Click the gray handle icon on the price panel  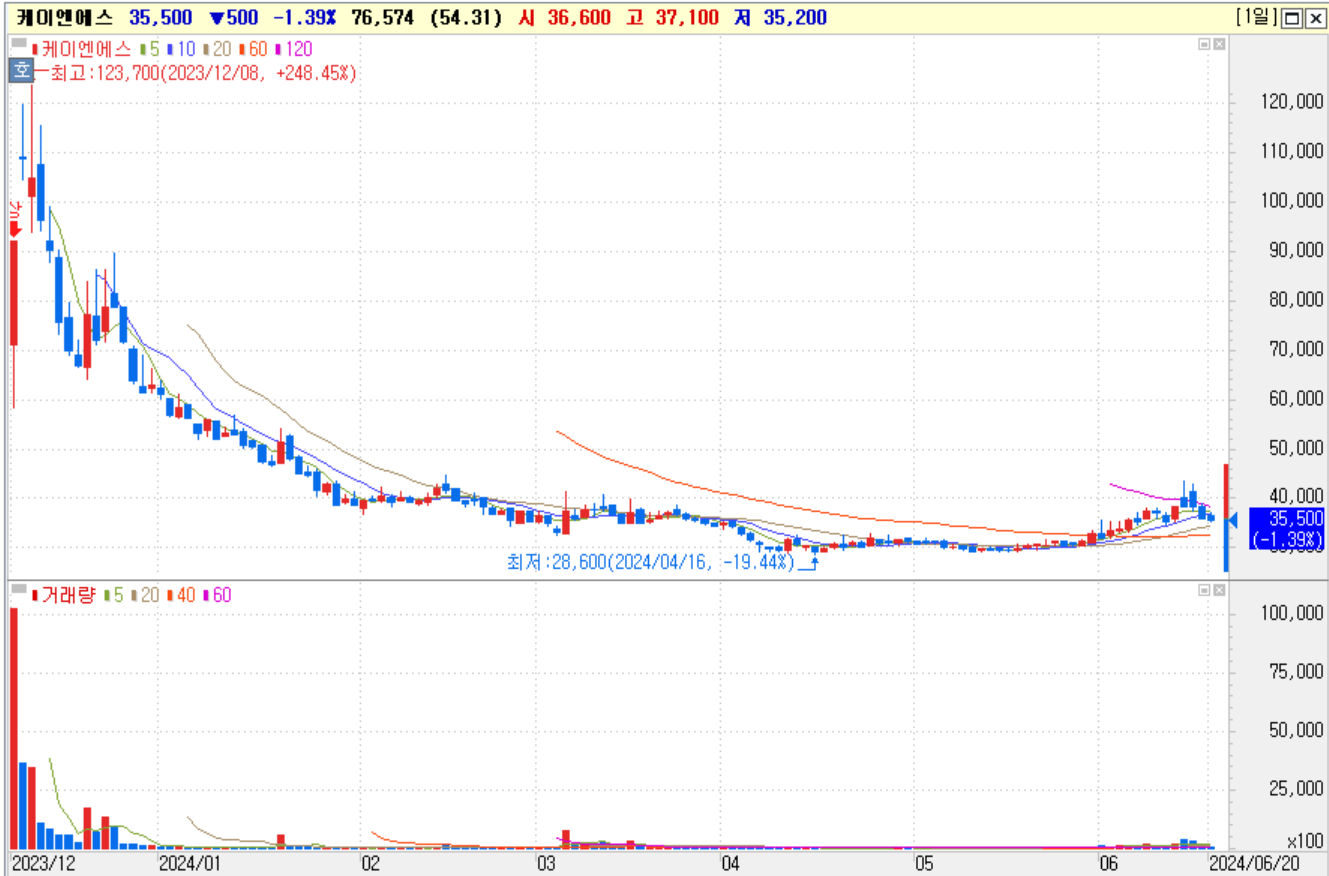pyautogui.click(x=18, y=44)
